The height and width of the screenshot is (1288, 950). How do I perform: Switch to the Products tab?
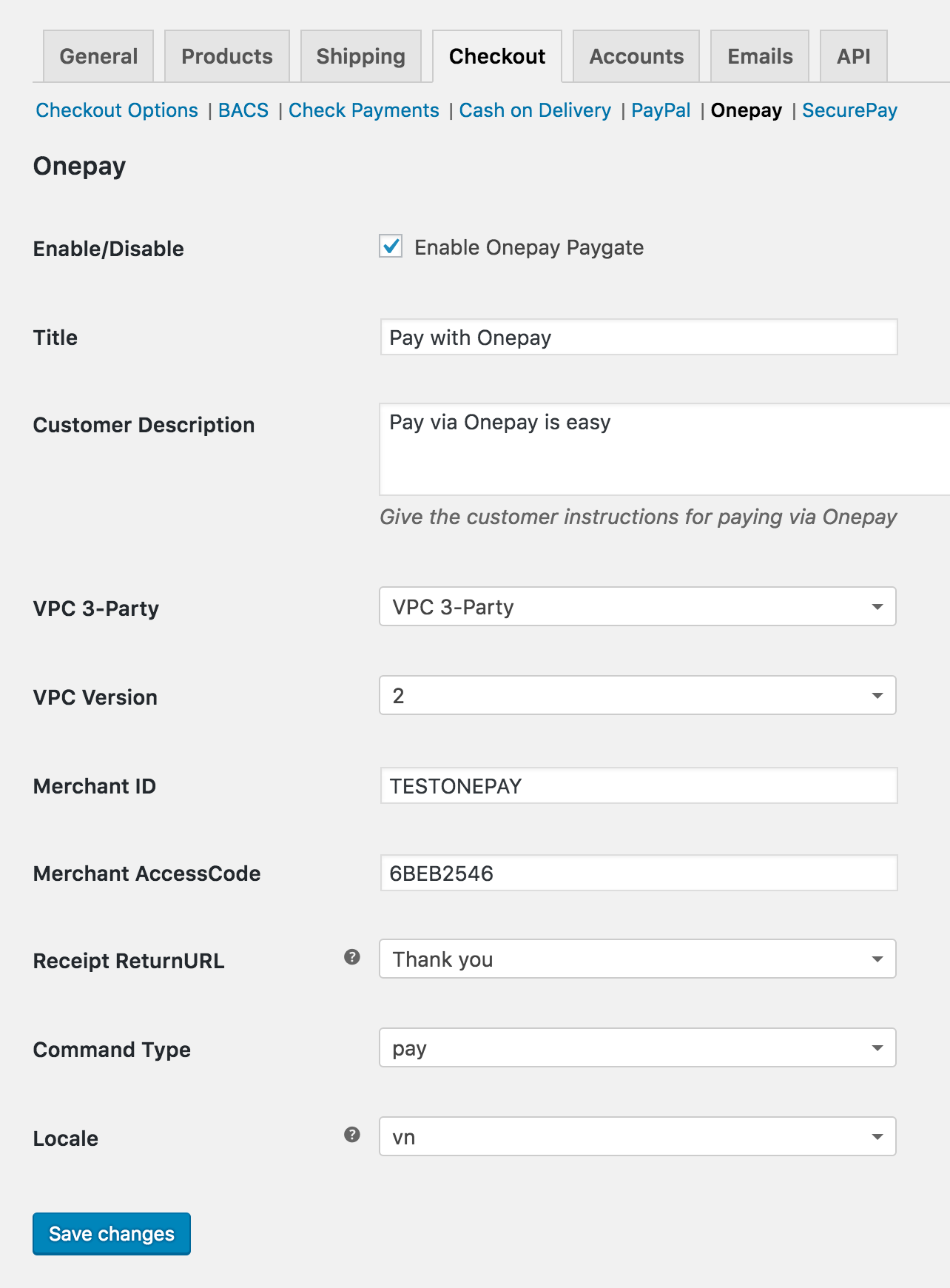coord(227,56)
